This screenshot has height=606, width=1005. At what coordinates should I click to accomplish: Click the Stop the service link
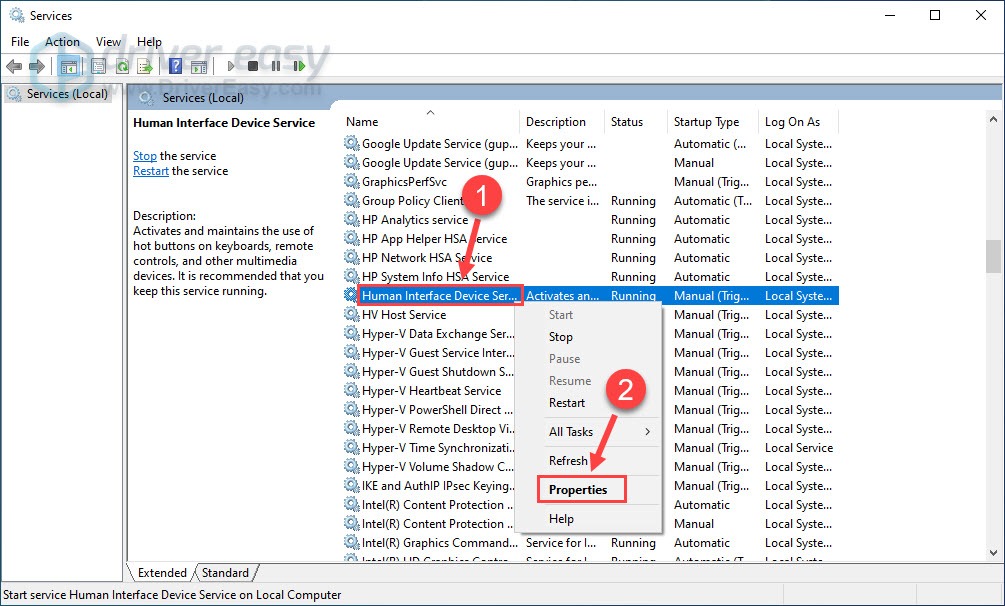click(x=145, y=156)
